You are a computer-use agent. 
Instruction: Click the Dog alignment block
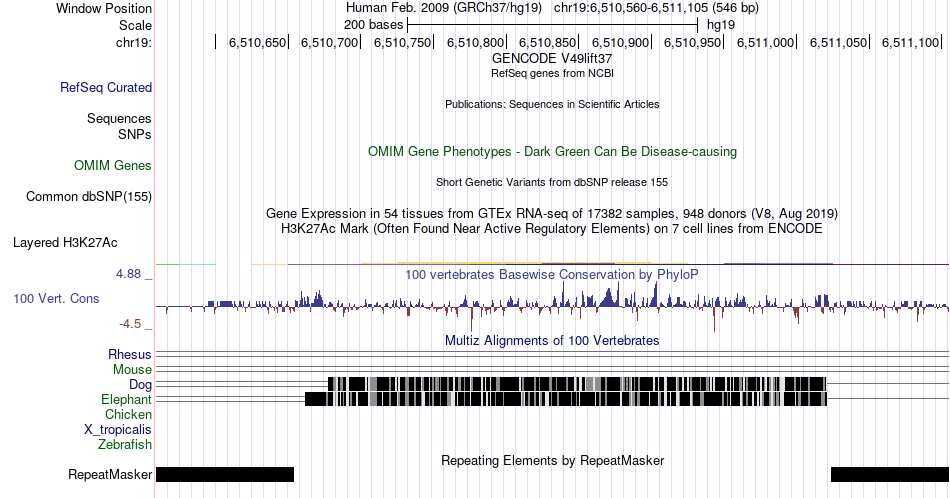577,384
